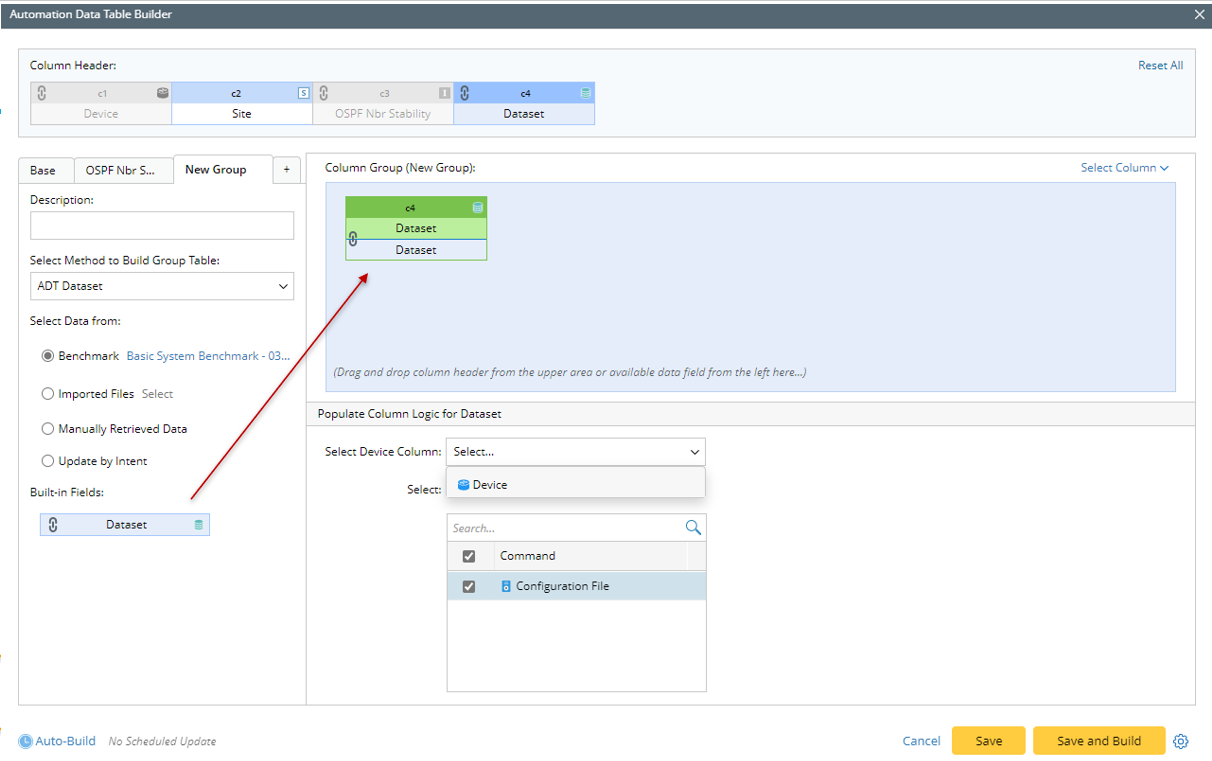This screenshot has height=761, width=1212.
Task: Click the Built-in Dataset field label
Action: point(127,525)
